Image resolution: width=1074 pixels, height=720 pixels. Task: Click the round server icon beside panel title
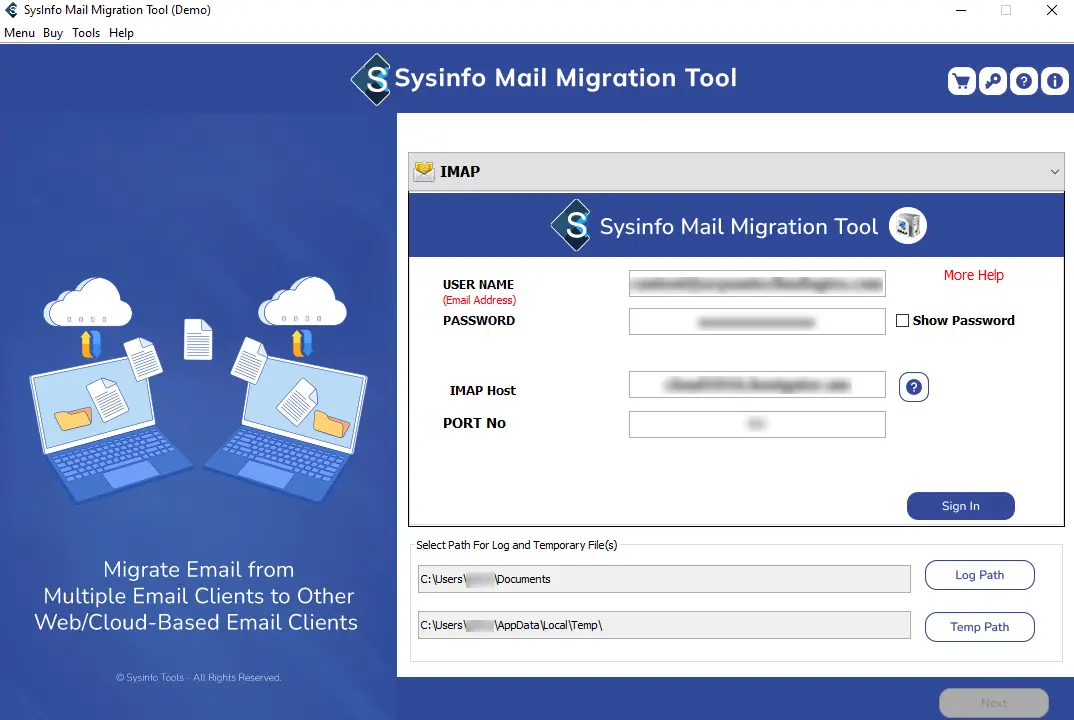coord(908,225)
